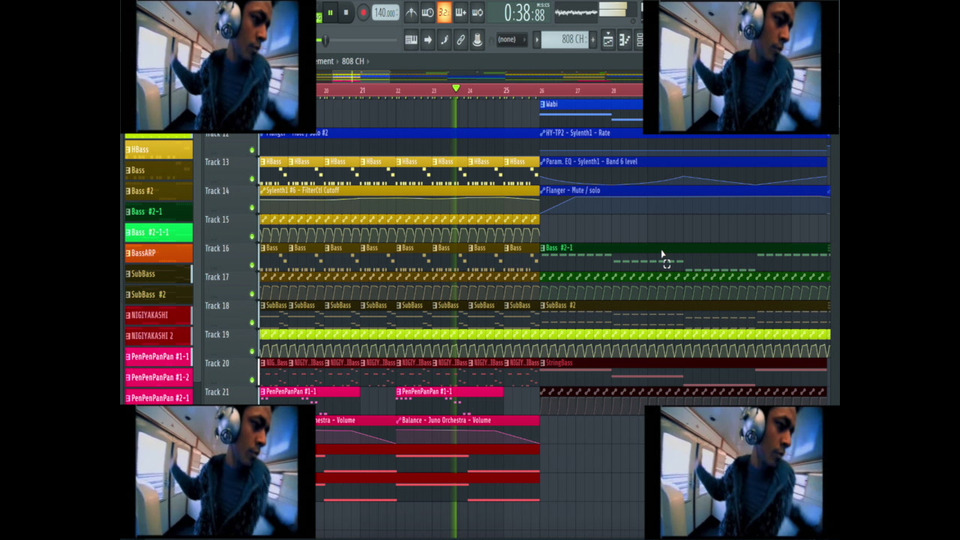Select Sylenth1 #6 FilterCtl Cutoff automation clip
960x540 pixels.
pos(399,200)
